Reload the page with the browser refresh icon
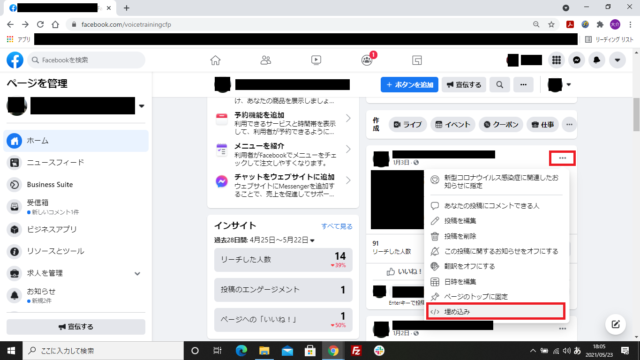 point(40,24)
